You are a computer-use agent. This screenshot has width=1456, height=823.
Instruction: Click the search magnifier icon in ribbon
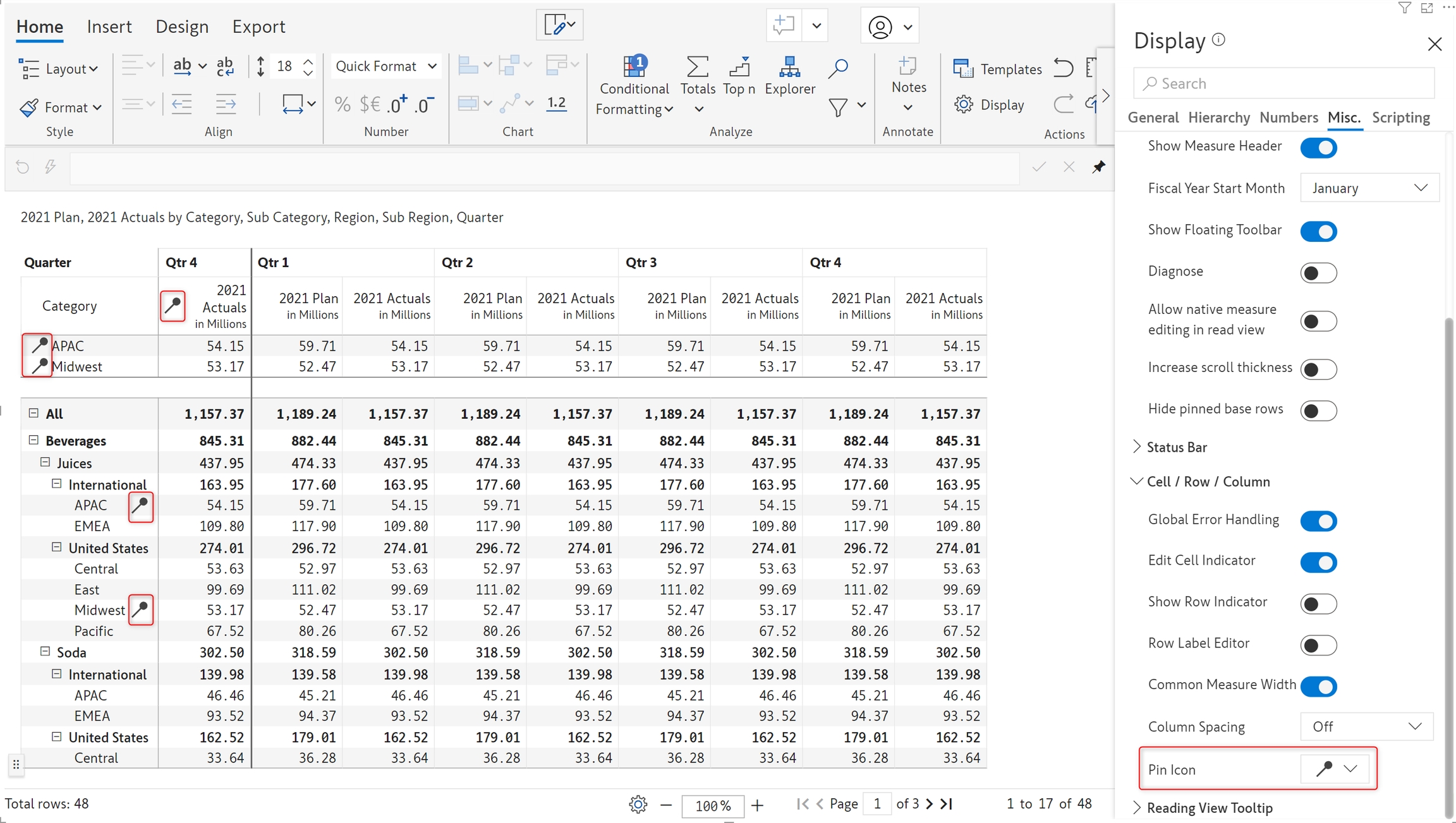pos(838,68)
